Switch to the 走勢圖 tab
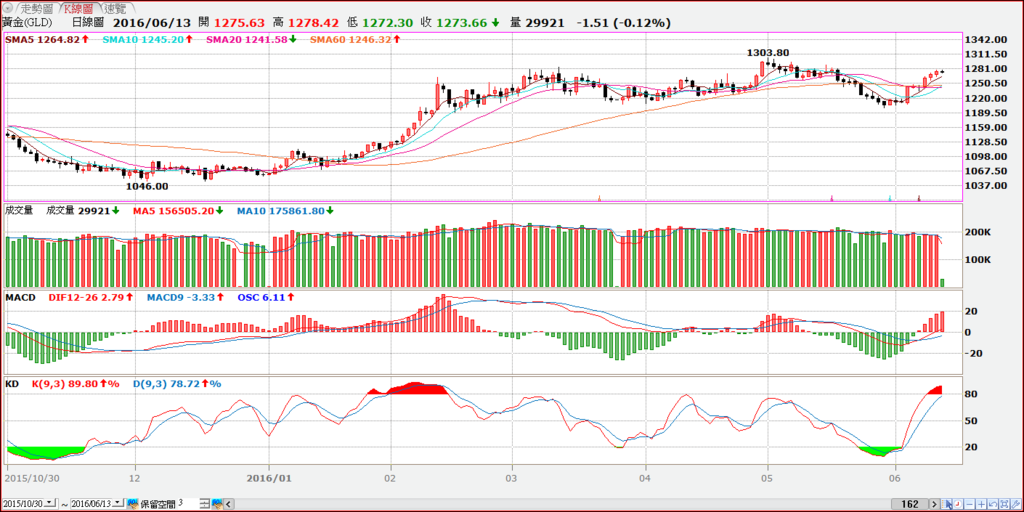The image size is (1024, 512). tap(37, 8)
